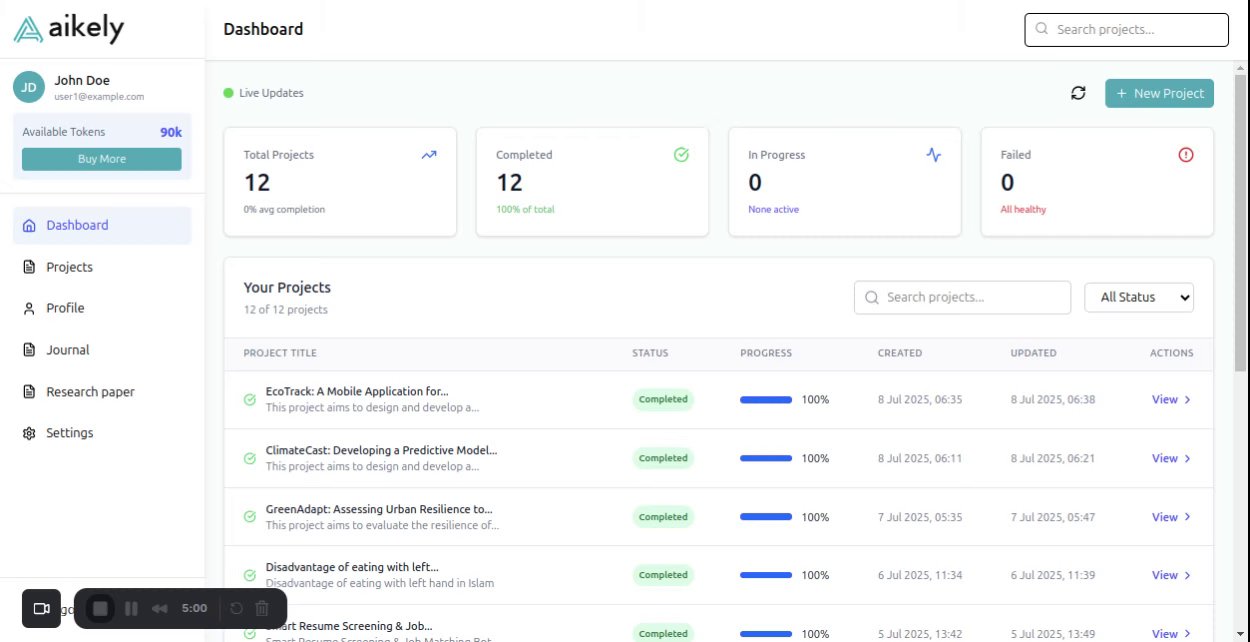Viewport: 1250px width, 642px height.
Task: Click the EcoTrack project progress bar
Action: pyautogui.click(x=766, y=400)
